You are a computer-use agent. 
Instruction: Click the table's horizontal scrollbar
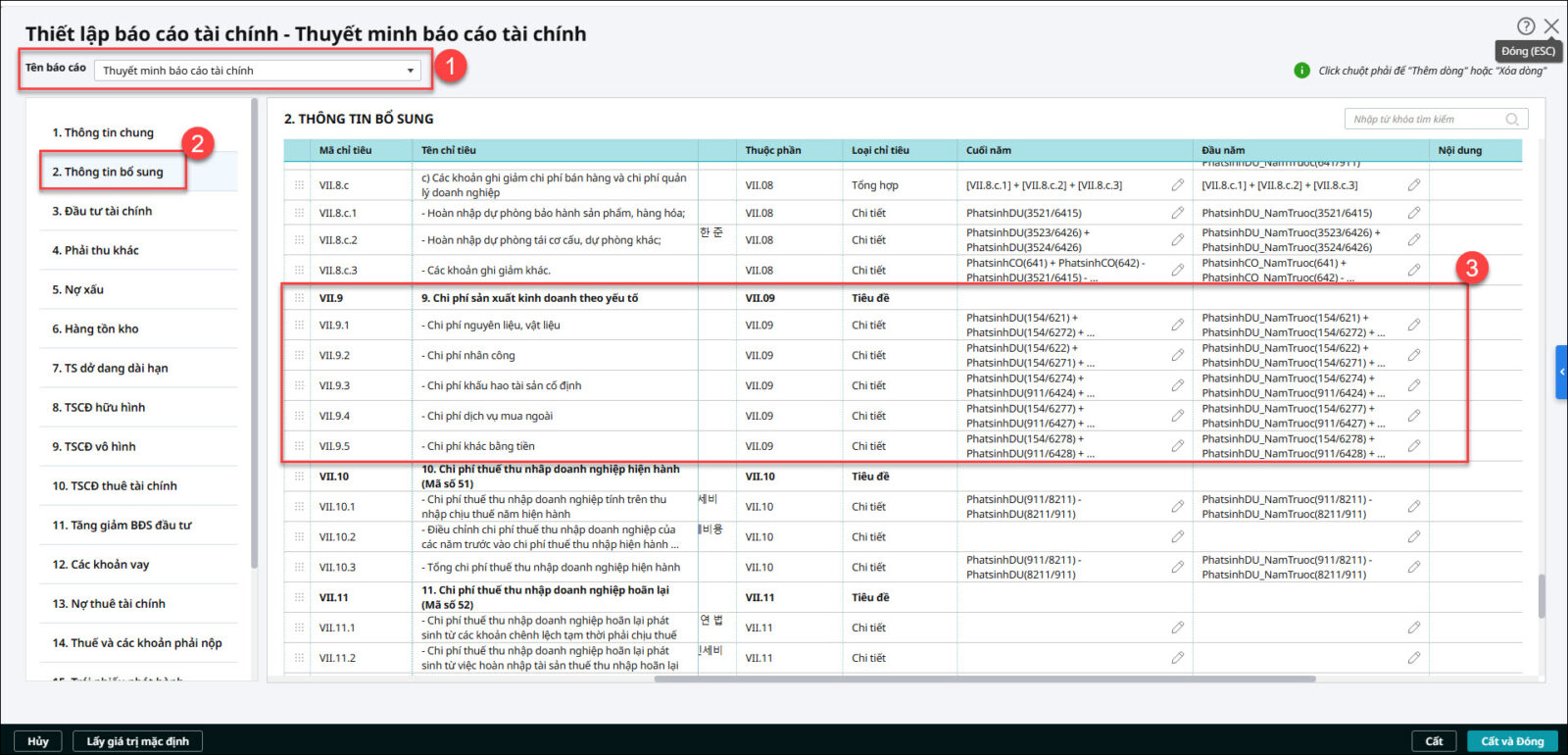985,679
